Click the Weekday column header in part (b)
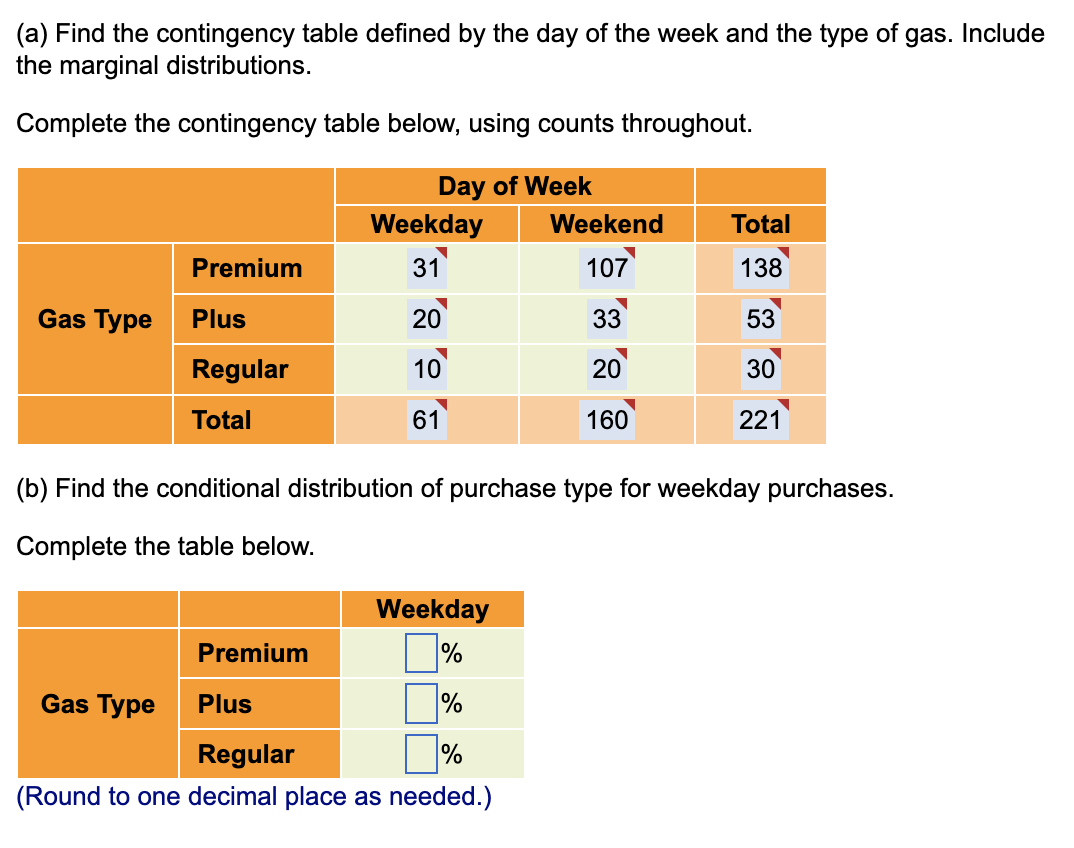Image resolution: width=1074 pixels, height=848 pixels. (x=432, y=609)
